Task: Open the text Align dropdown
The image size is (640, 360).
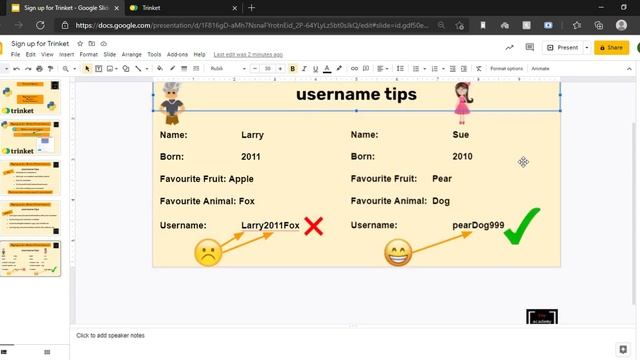Action: [x=382, y=69]
